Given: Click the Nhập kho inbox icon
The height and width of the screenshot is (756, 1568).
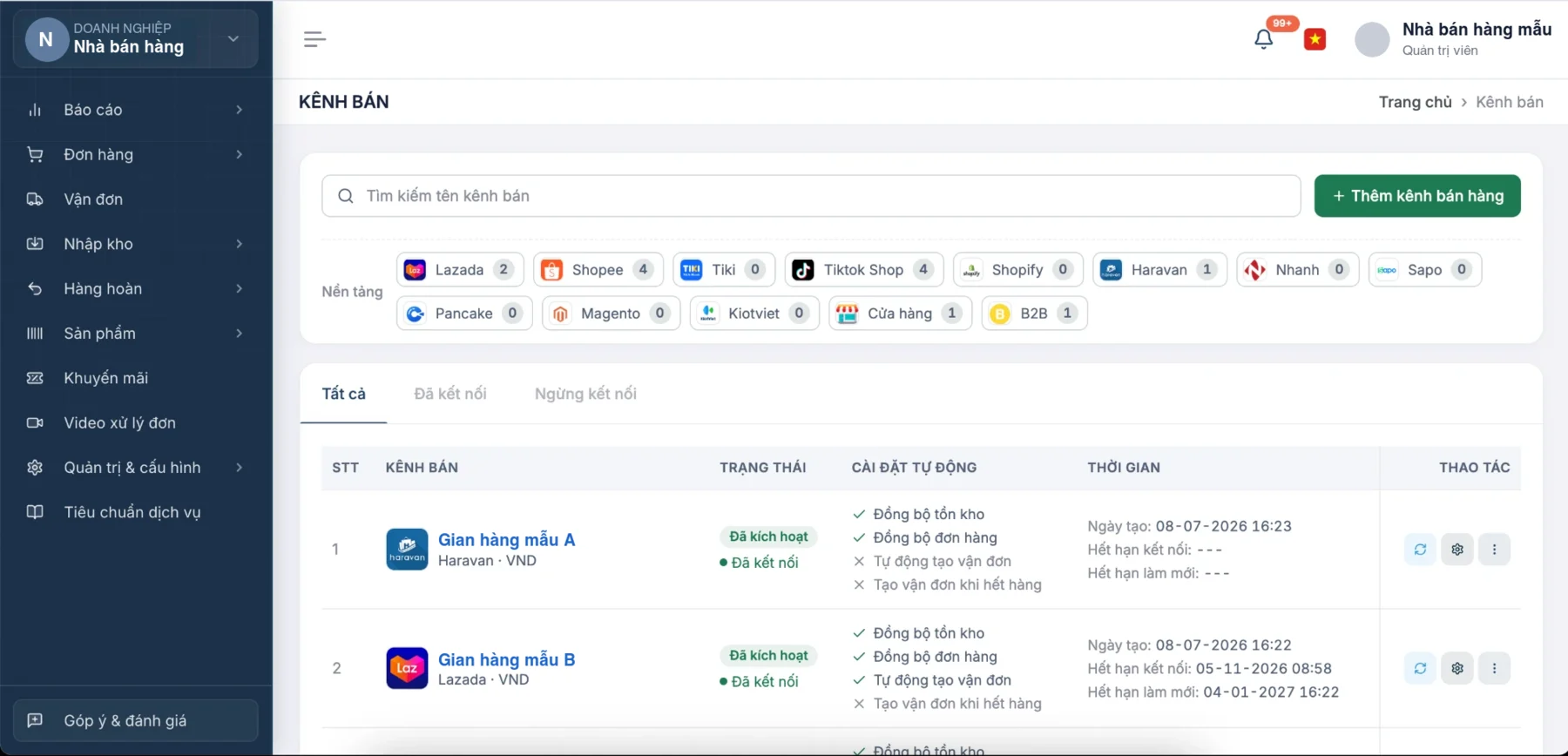Looking at the screenshot, I should pos(35,244).
